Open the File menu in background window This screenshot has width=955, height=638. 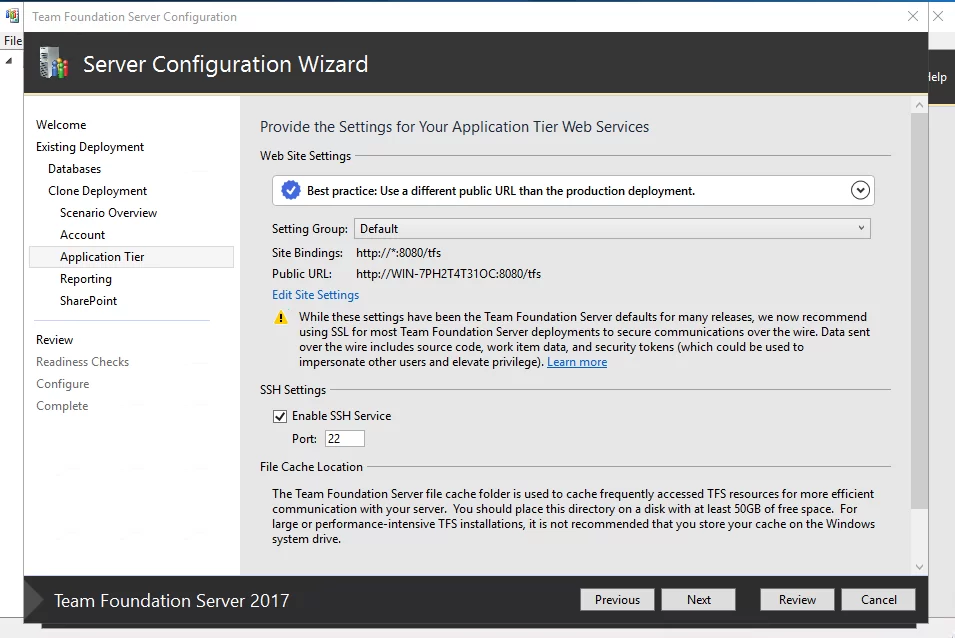[12, 40]
